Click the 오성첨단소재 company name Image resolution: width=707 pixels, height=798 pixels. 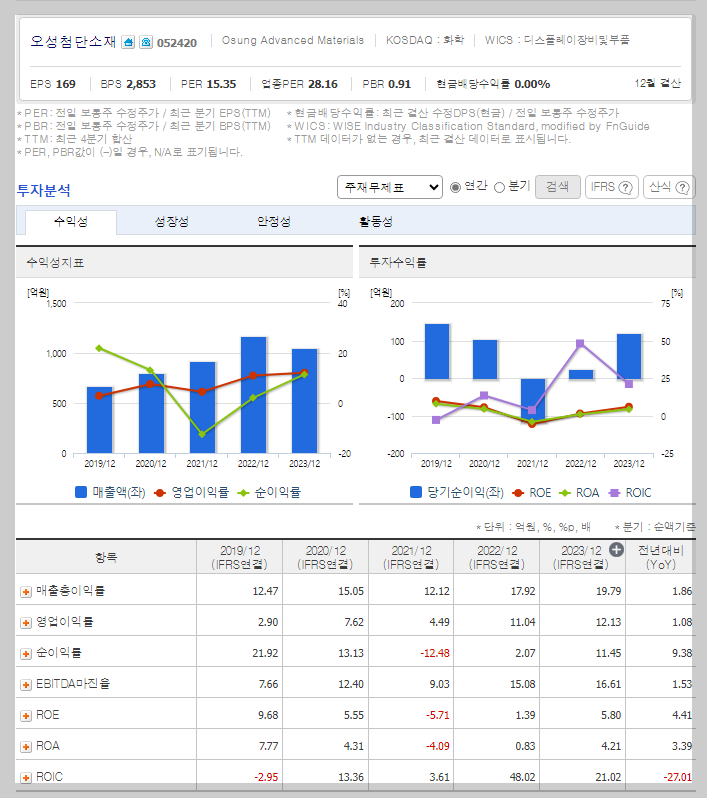73,41
